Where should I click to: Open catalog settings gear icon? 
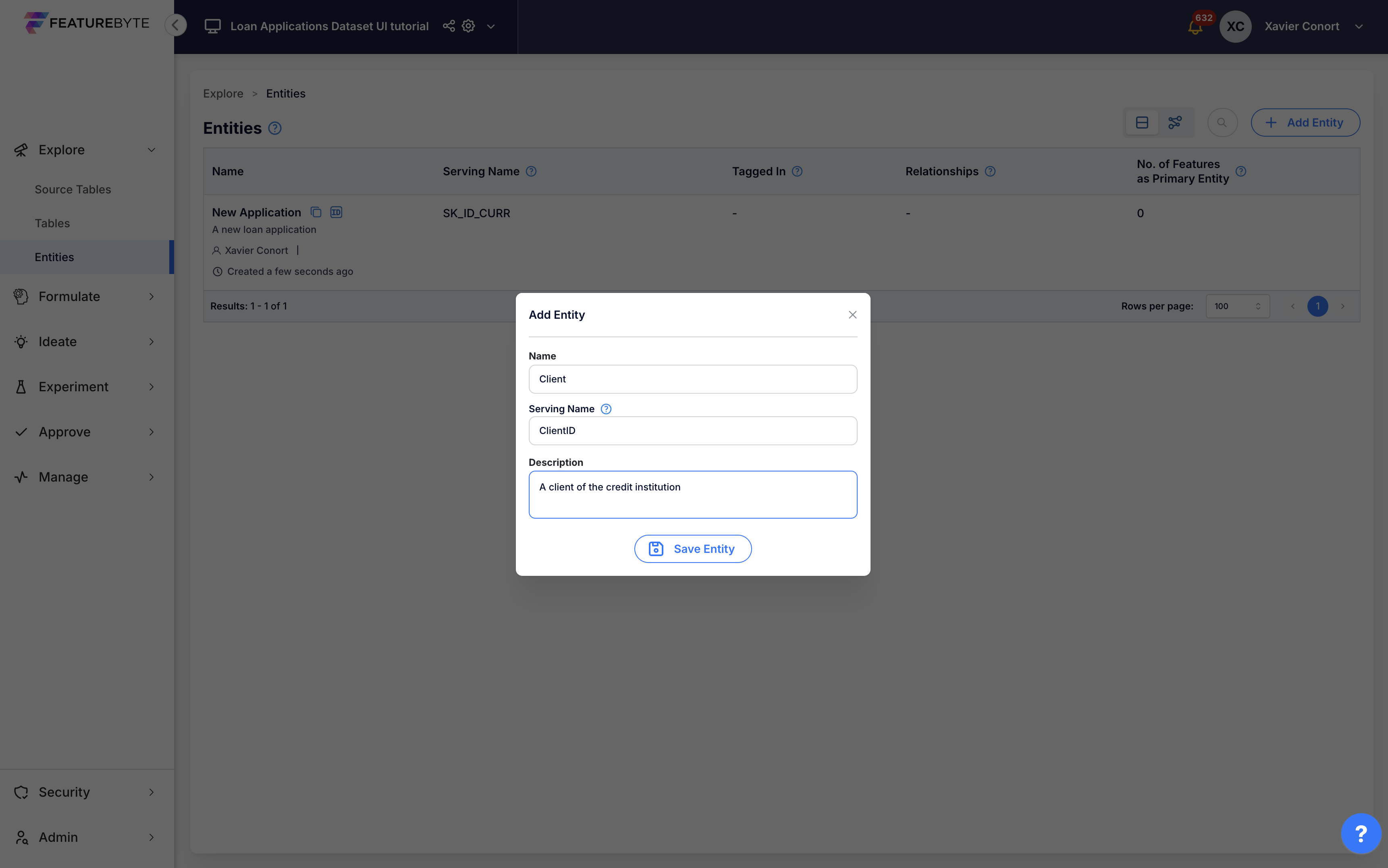tap(468, 26)
